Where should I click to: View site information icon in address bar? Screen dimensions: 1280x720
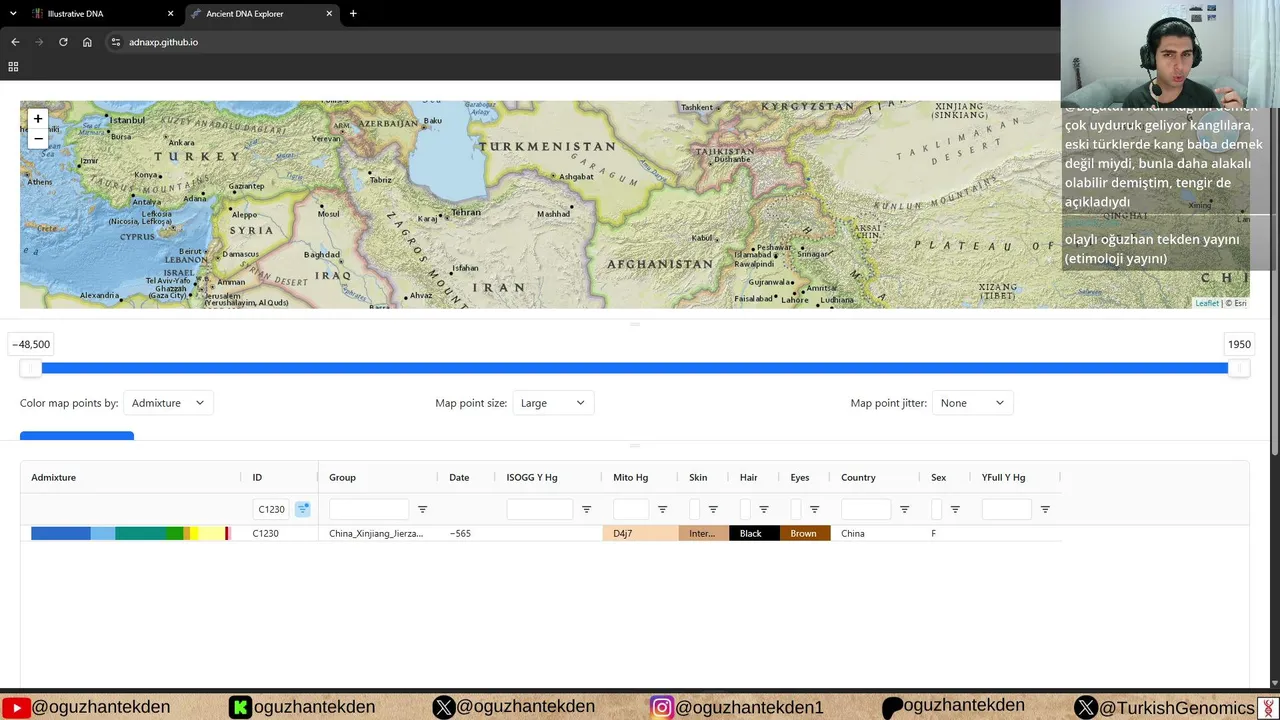[x=116, y=42]
